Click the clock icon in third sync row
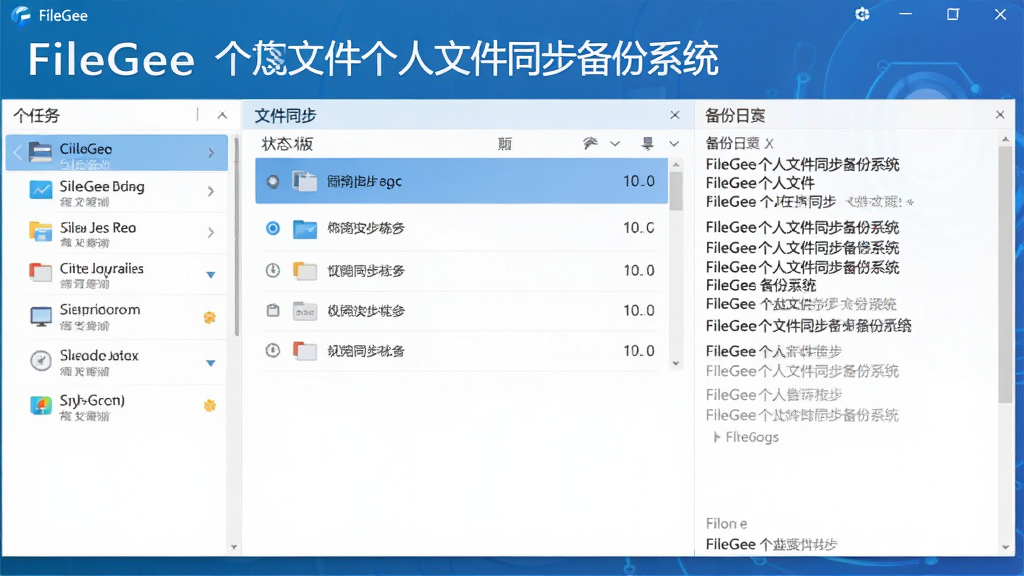Viewport: 1024px width, 576px height. [x=273, y=270]
